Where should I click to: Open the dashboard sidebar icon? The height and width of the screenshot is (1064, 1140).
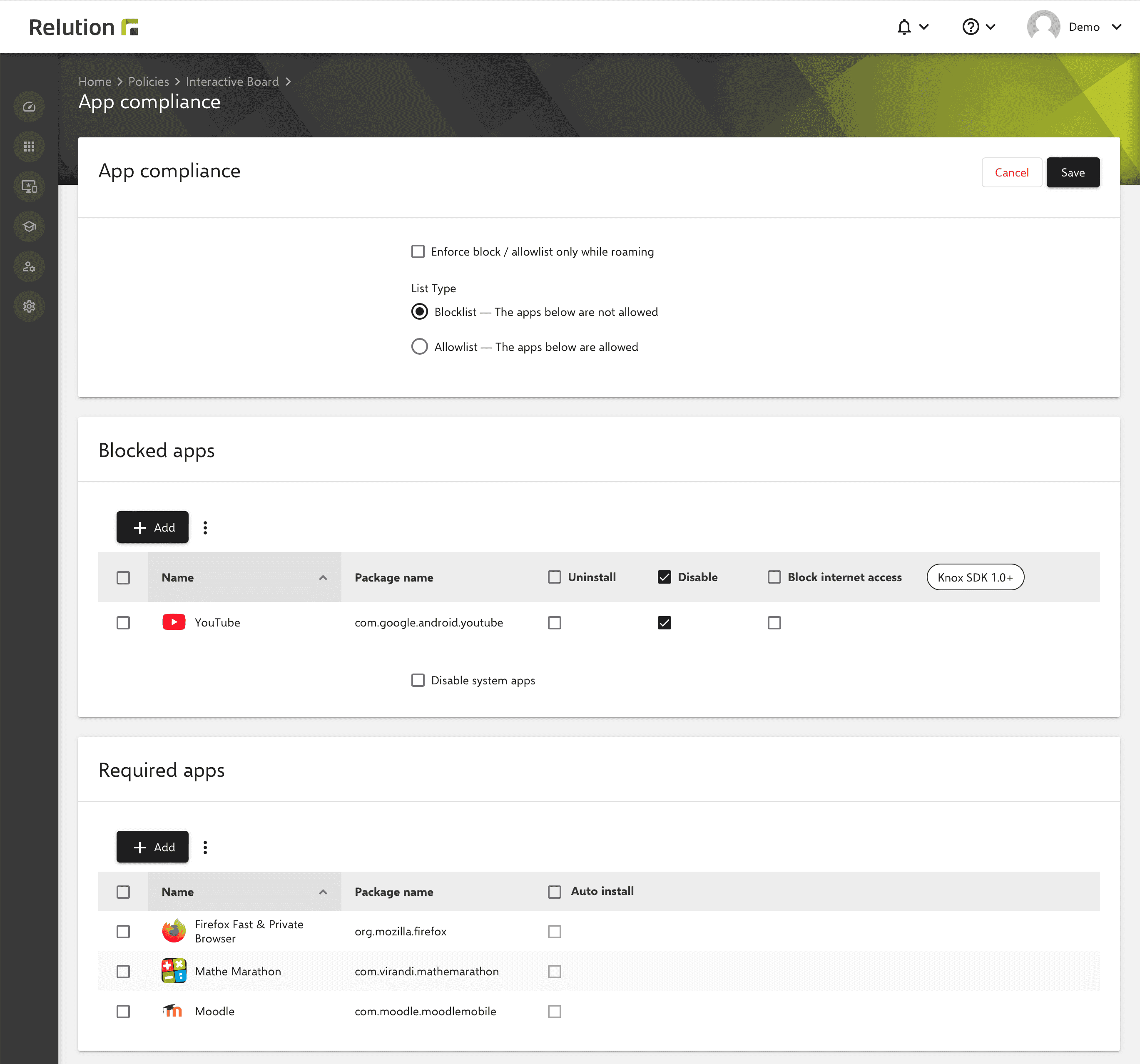coord(29,107)
